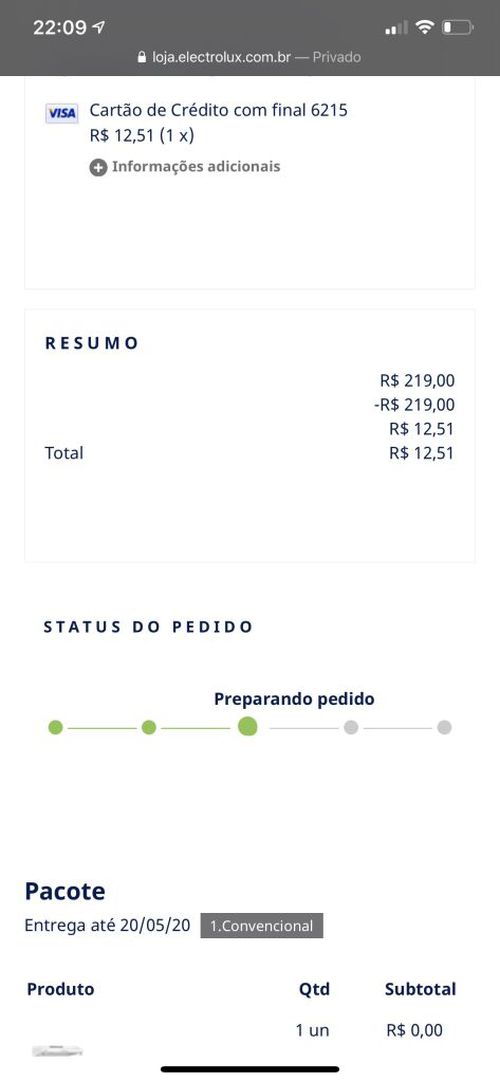Tap the lock icon in the address bar
The image size is (500, 1082).
143,57
